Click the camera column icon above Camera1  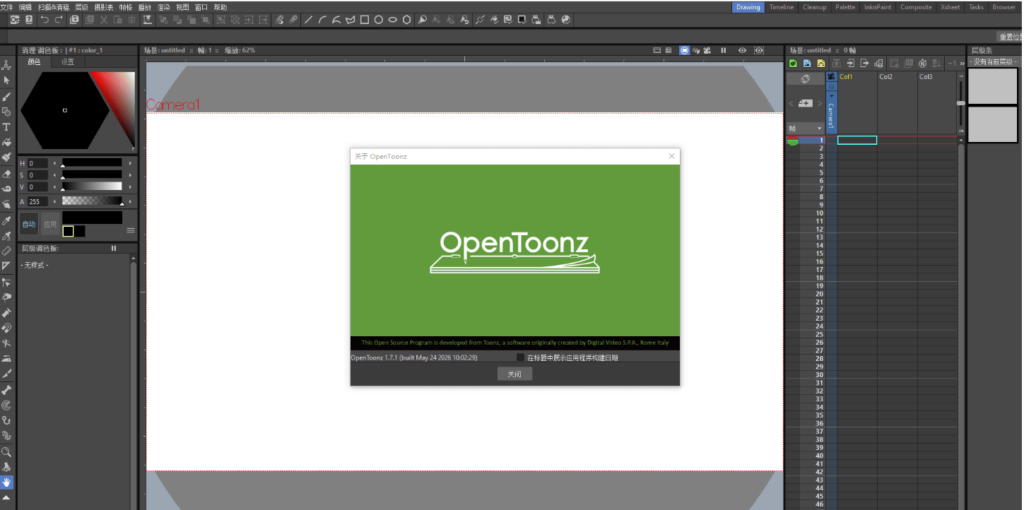[x=831, y=76]
